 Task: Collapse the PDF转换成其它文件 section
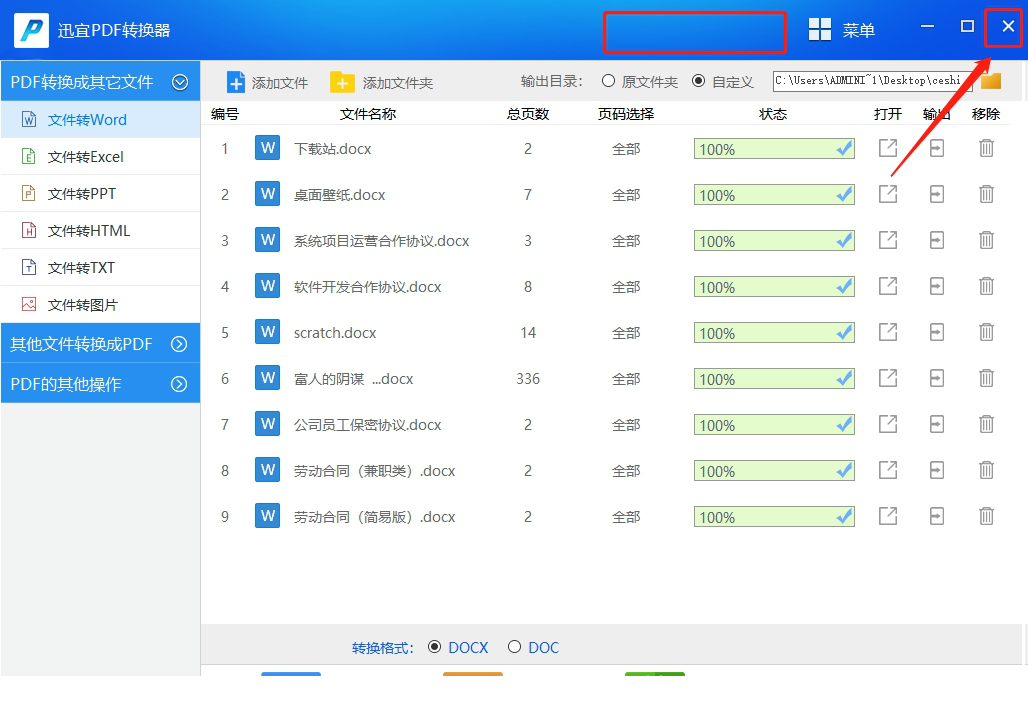pyautogui.click(x=179, y=81)
